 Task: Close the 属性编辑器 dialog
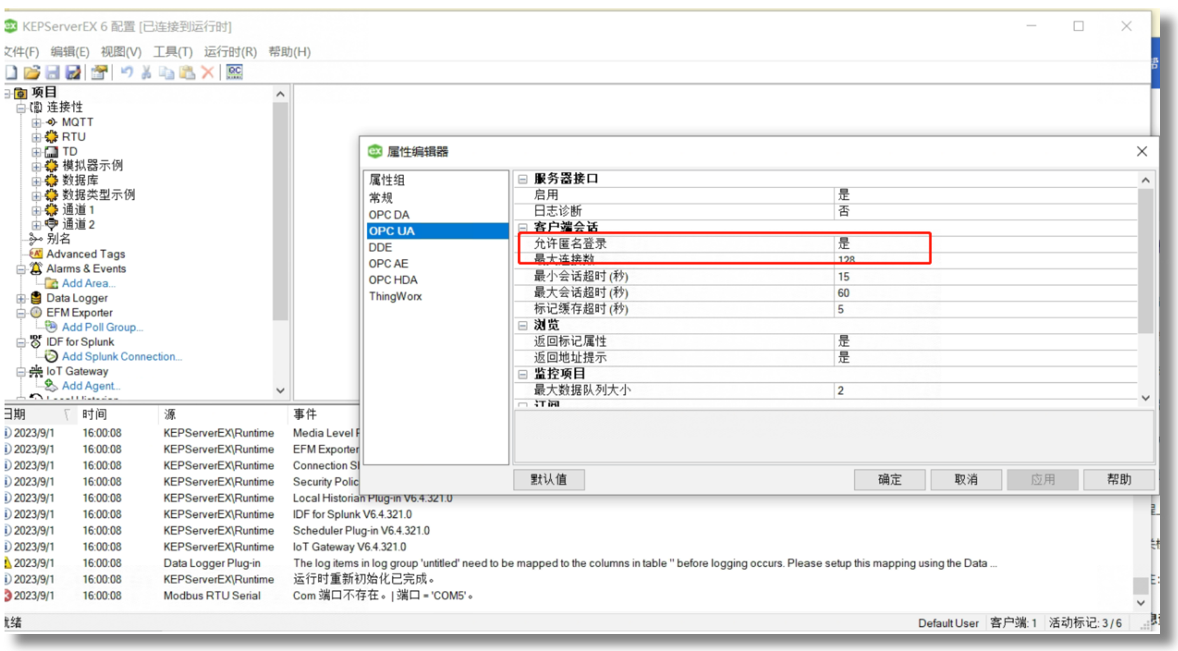pos(1142,151)
